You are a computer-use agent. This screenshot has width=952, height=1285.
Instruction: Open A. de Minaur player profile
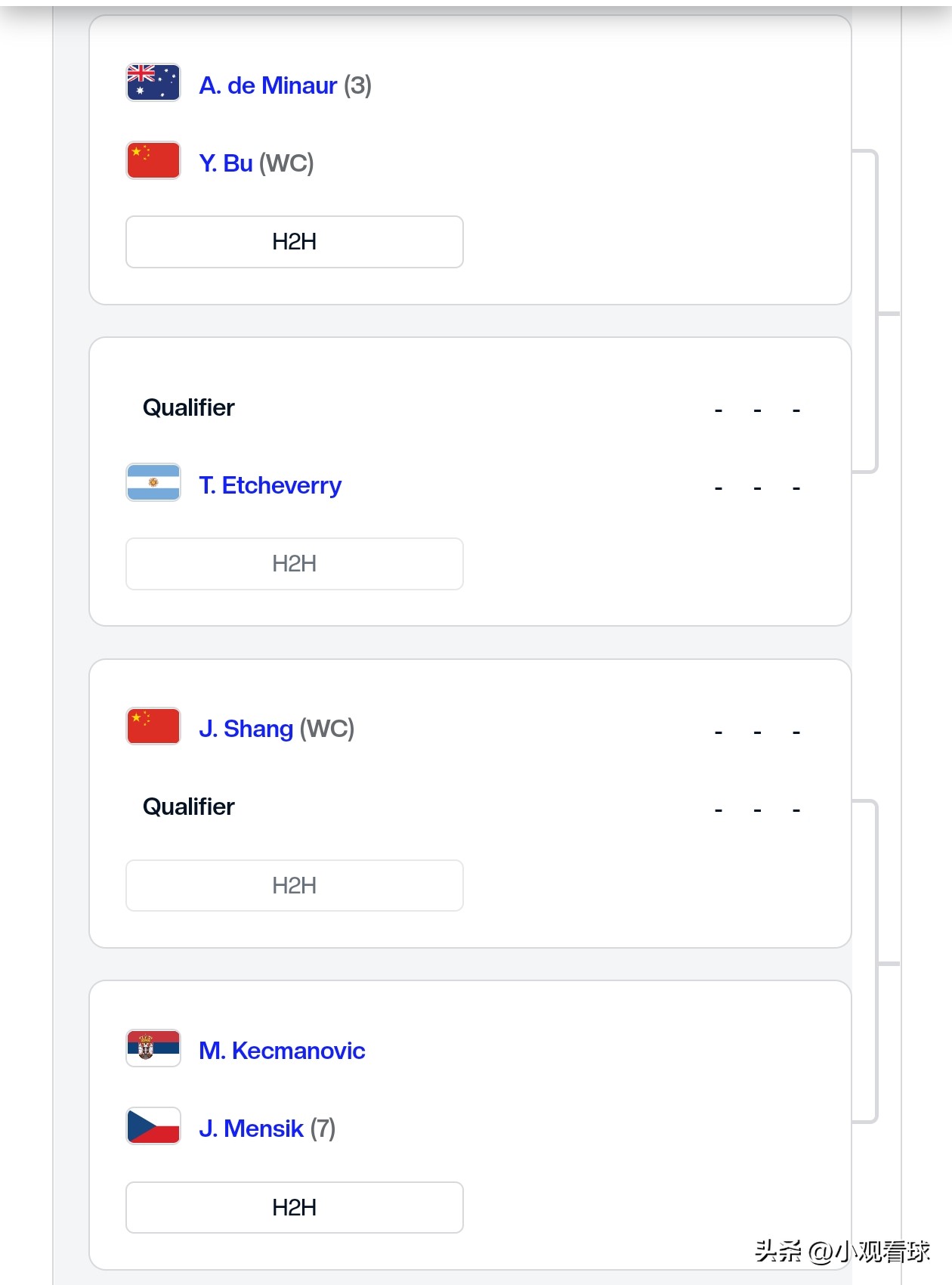coord(267,85)
